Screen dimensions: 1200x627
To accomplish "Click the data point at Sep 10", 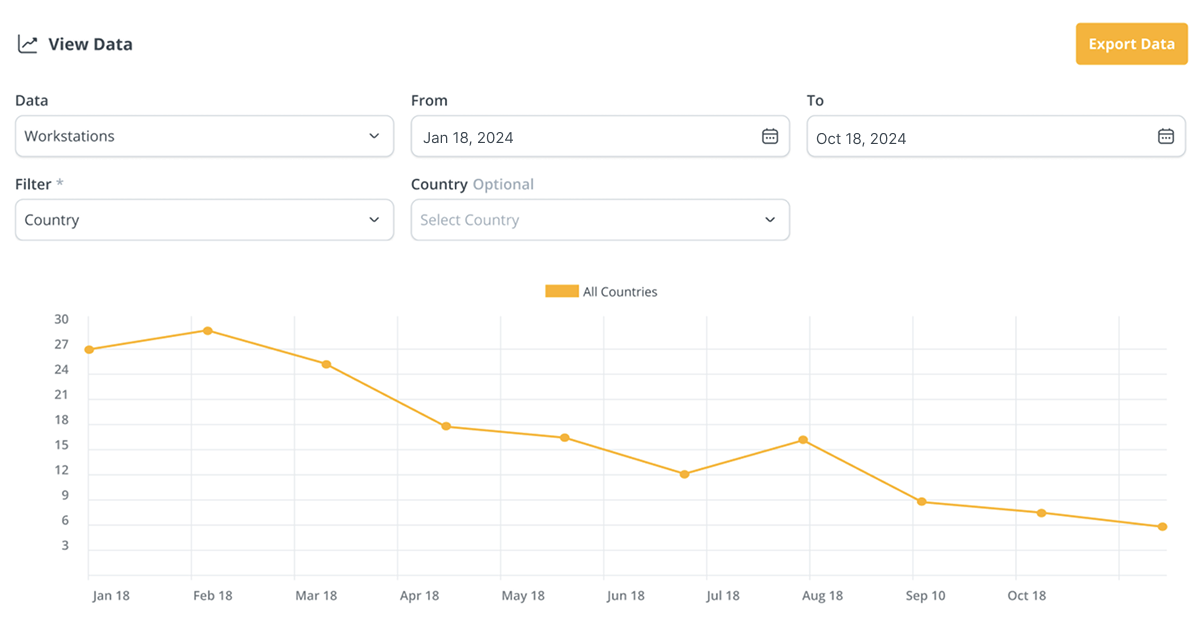I will (x=922, y=502).
